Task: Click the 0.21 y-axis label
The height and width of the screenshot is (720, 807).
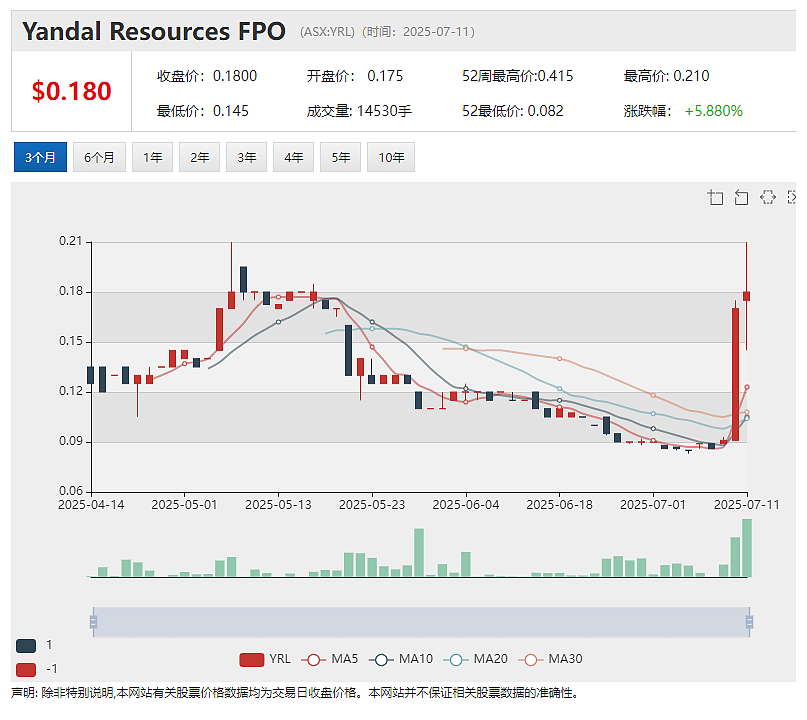Action: tap(71, 241)
